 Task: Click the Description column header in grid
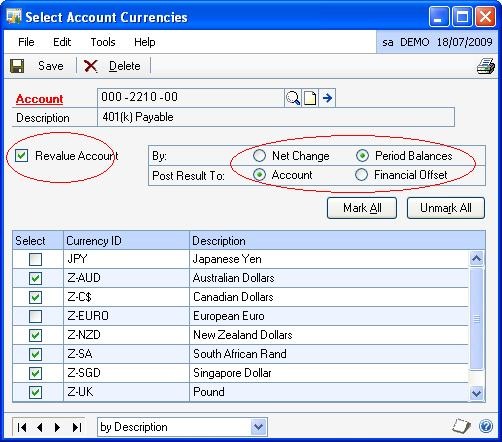(x=337, y=240)
